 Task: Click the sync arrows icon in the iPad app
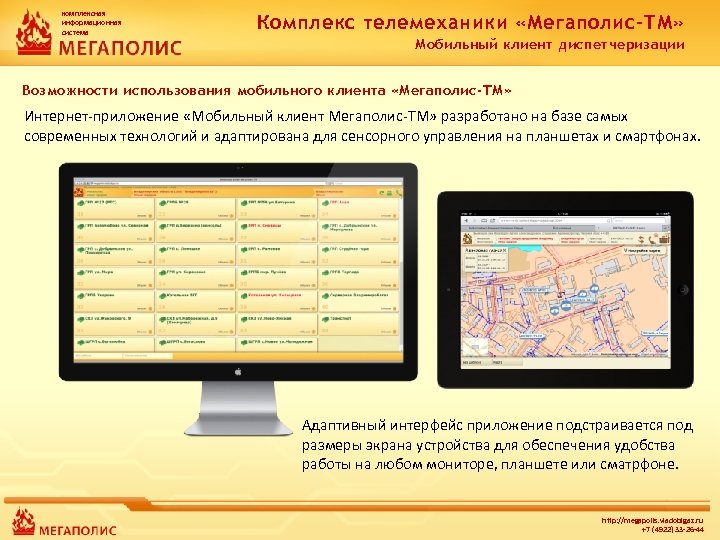pos(641,239)
